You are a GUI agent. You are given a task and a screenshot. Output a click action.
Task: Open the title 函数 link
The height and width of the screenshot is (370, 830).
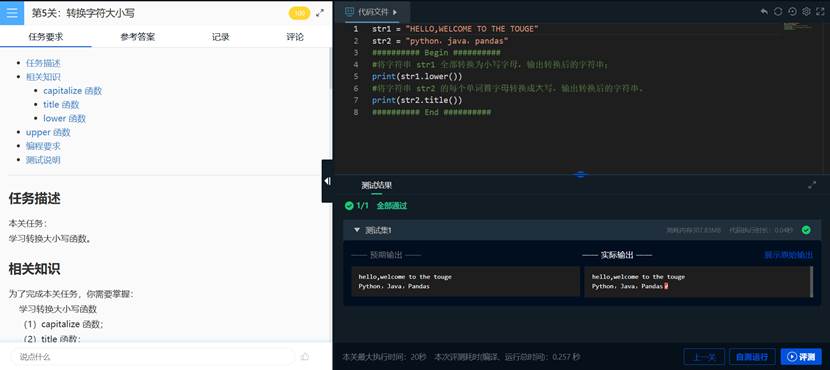(x=61, y=104)
